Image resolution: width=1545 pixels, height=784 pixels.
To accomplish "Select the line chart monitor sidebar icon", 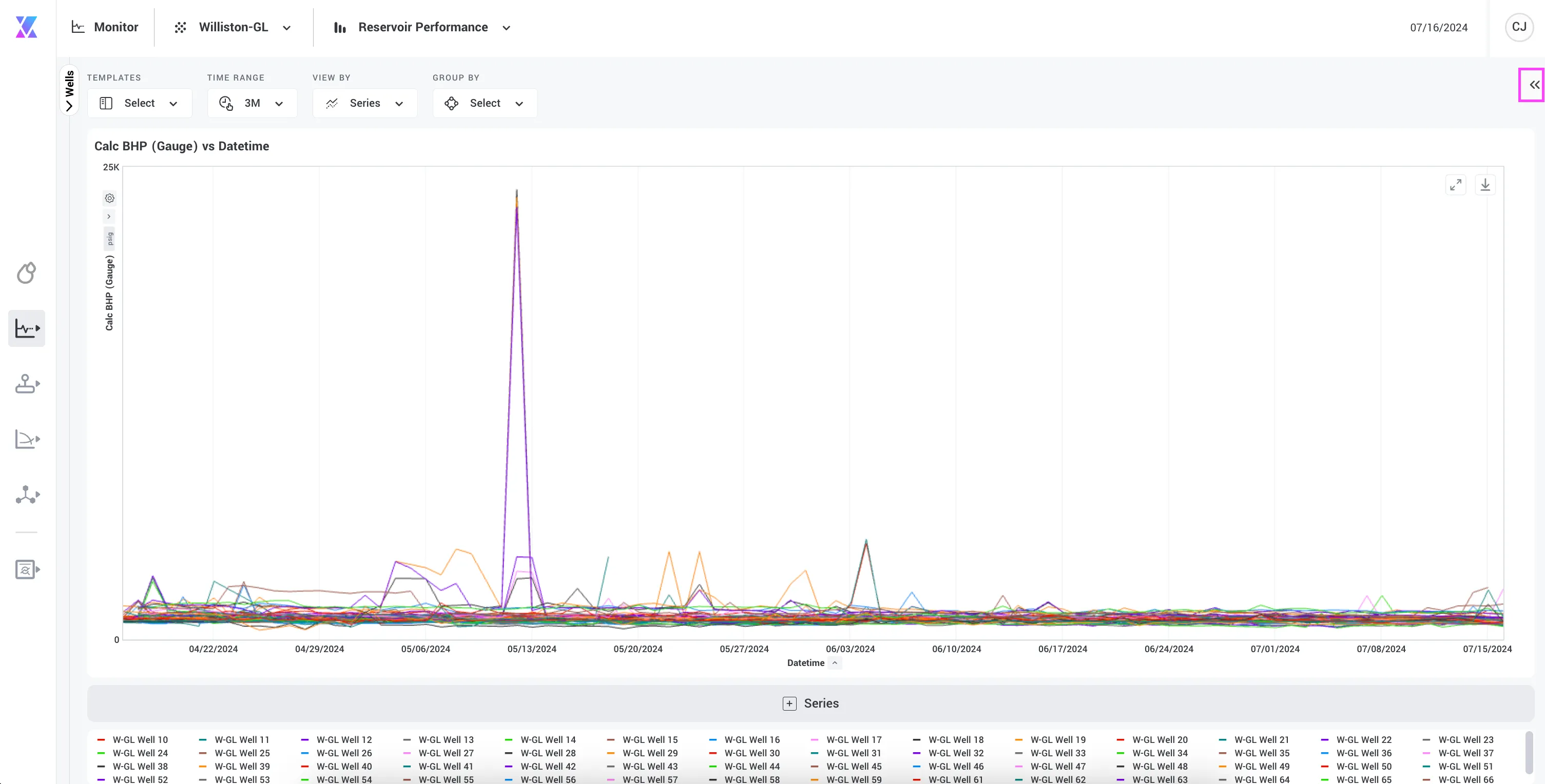I will tap(26, 328).
